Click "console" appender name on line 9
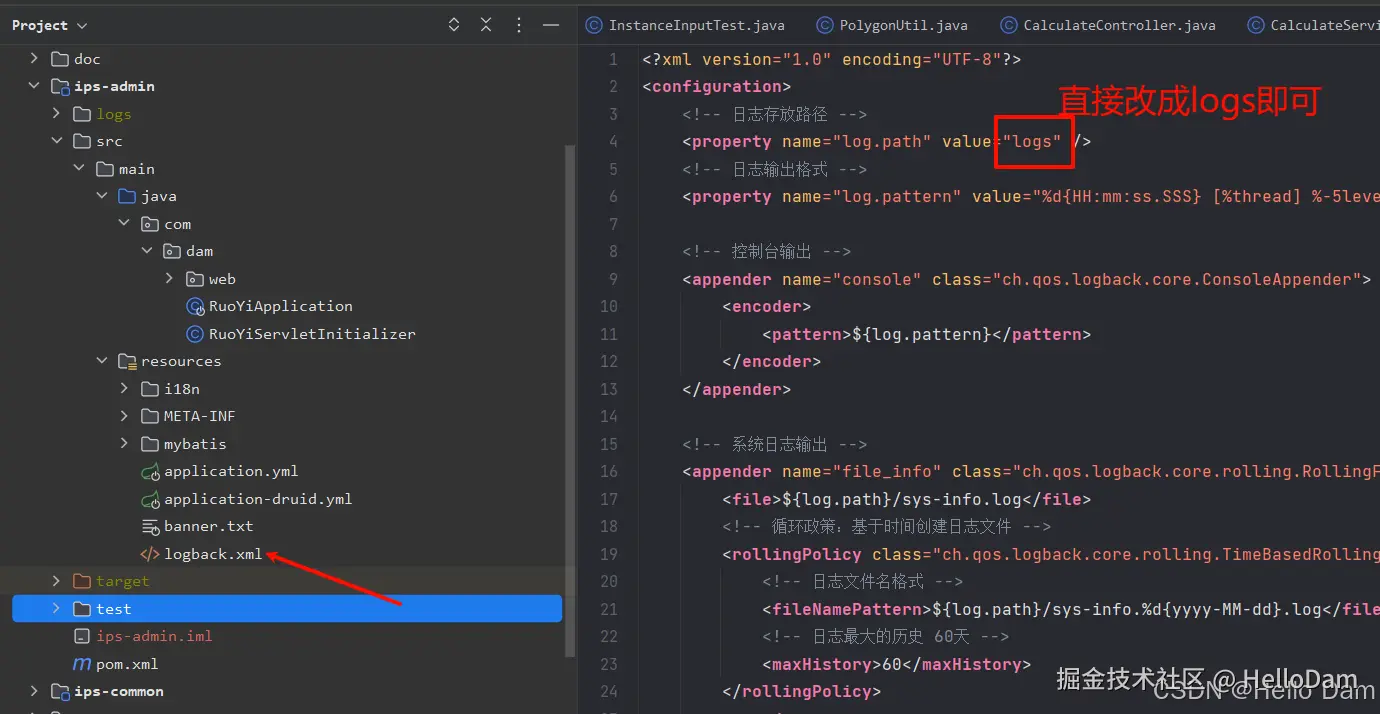The width and height of the screenshot is (1380, 714). tap(877, 279)
